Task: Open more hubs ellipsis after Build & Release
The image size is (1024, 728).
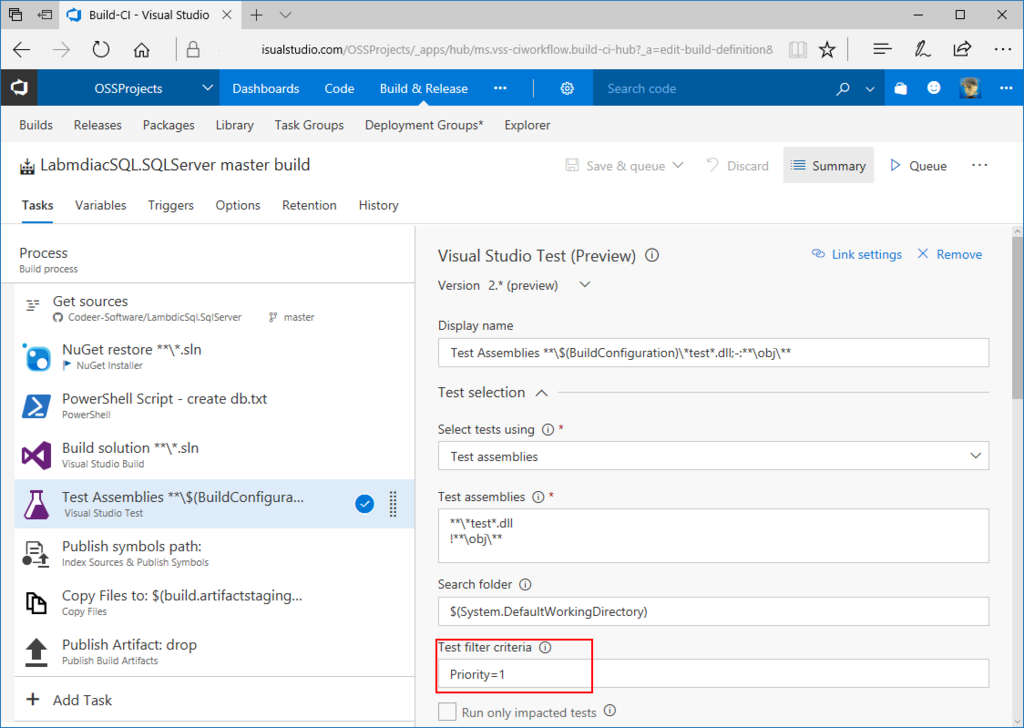Action: 500,88
